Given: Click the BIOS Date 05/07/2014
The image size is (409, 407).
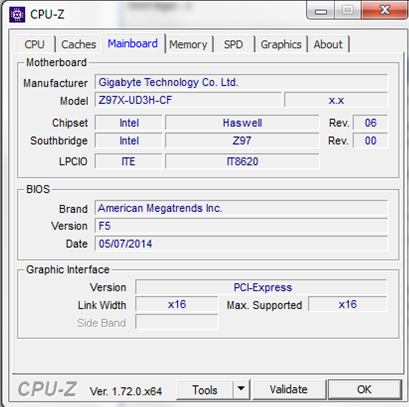Looking at the screenshot, I should (x=241, y=244).
